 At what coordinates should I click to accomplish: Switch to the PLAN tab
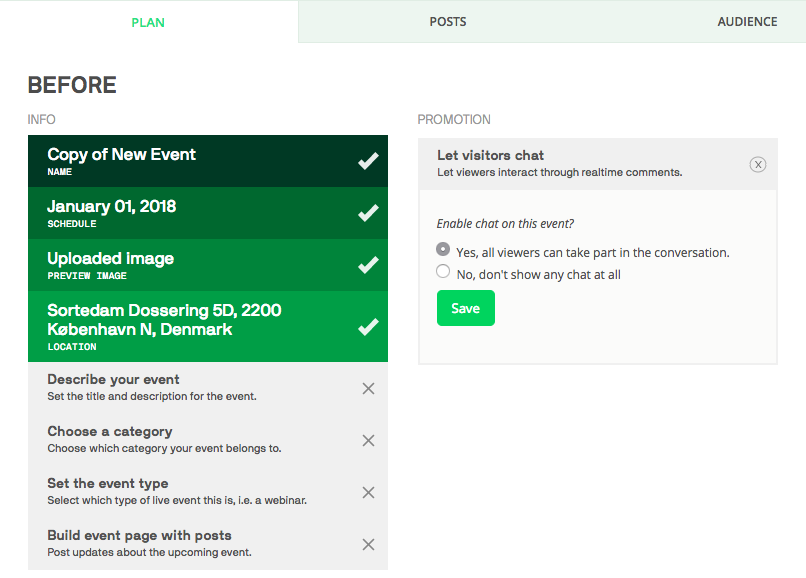click(x=148, y=22)
